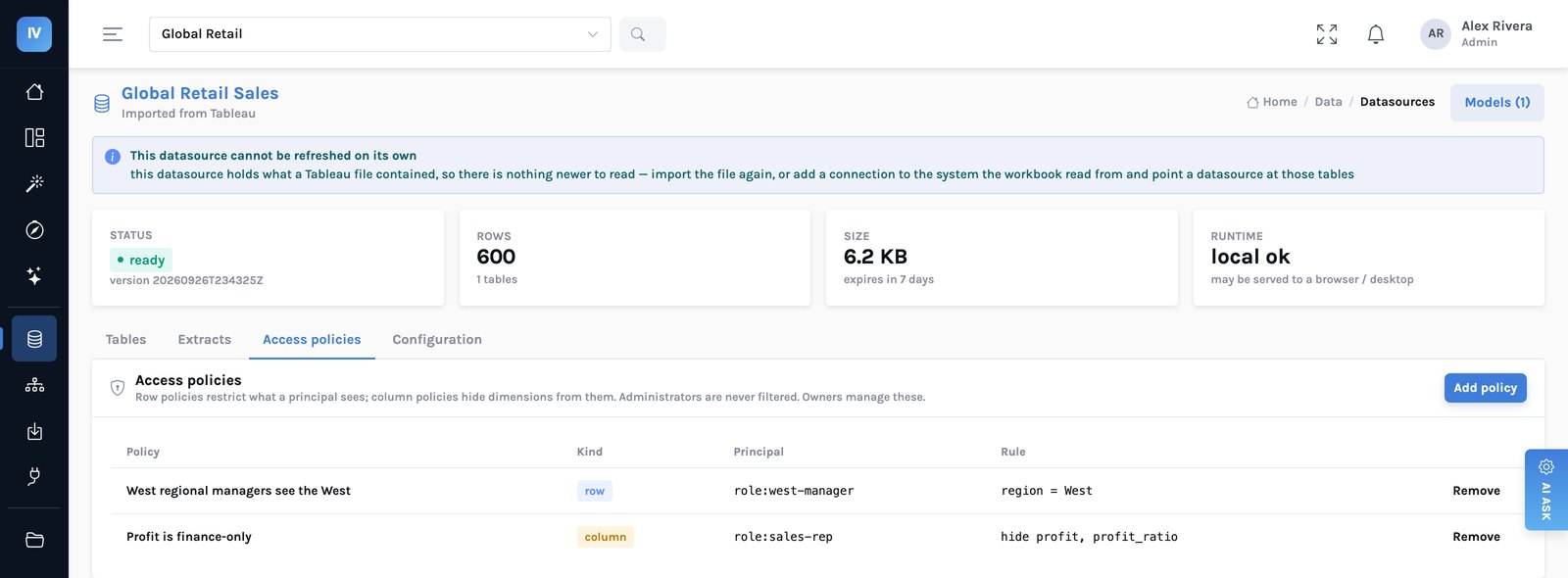Click the 600 rows value
This screenshot has width=1568, height=578.
coord(496,257)
